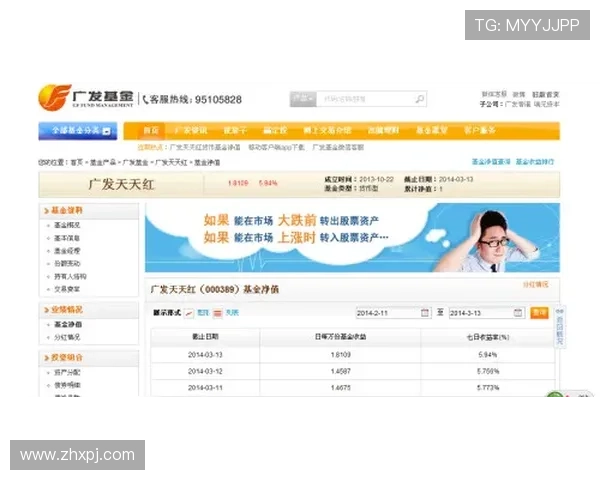Click the list view icon
The height and width of the screenshot is (480, 600).
pyautogui.click(x=218, y=313)
